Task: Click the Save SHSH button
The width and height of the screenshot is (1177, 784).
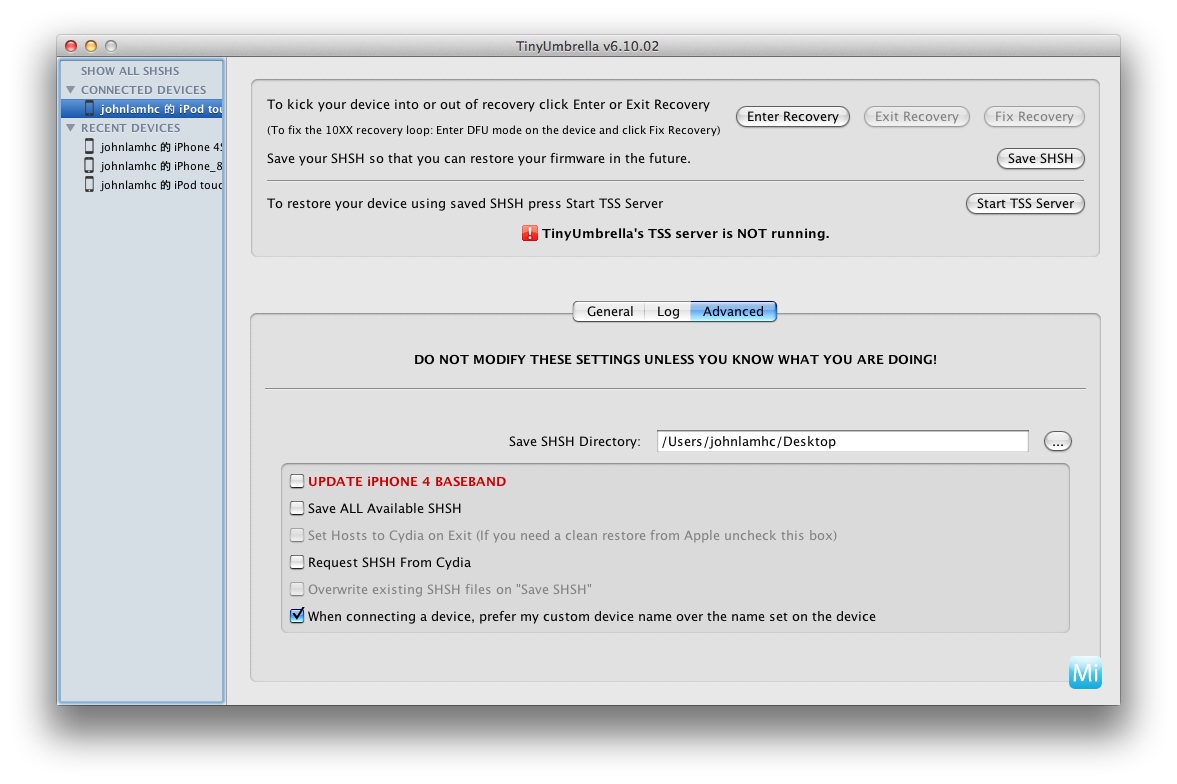Action: point(1040,158)
